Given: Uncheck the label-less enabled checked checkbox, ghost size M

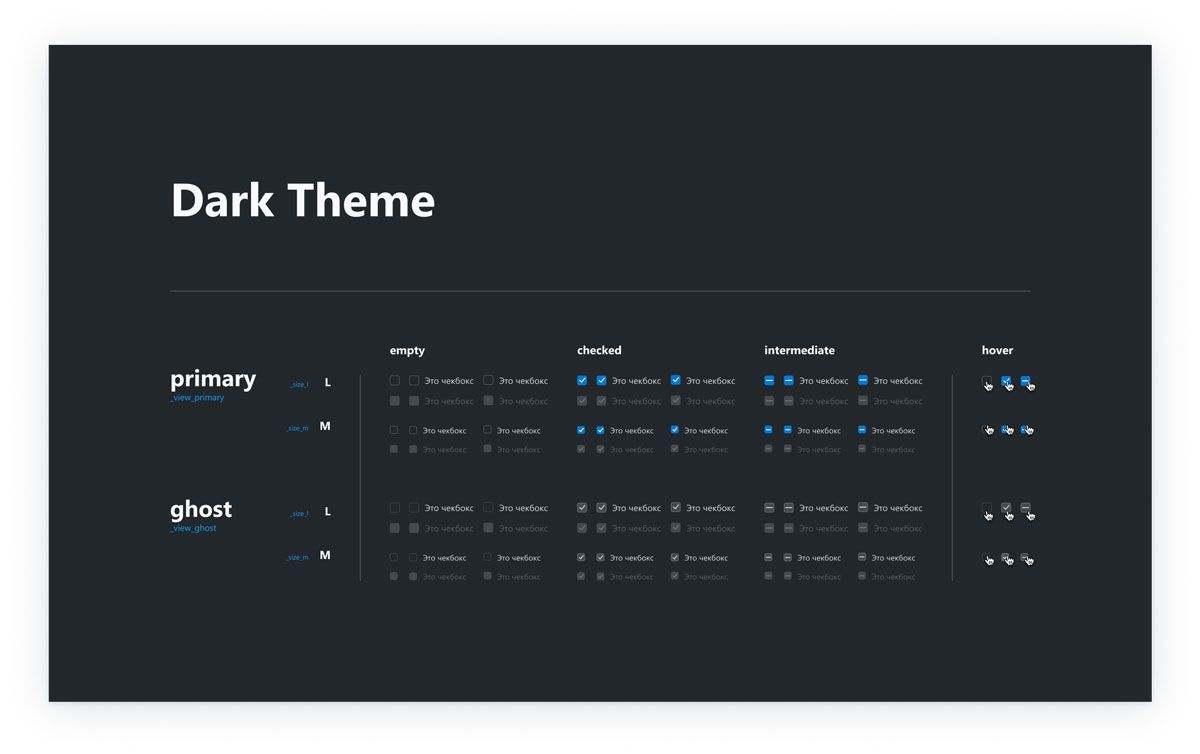Looking at the screenshot, I should [x=581, y=557].
